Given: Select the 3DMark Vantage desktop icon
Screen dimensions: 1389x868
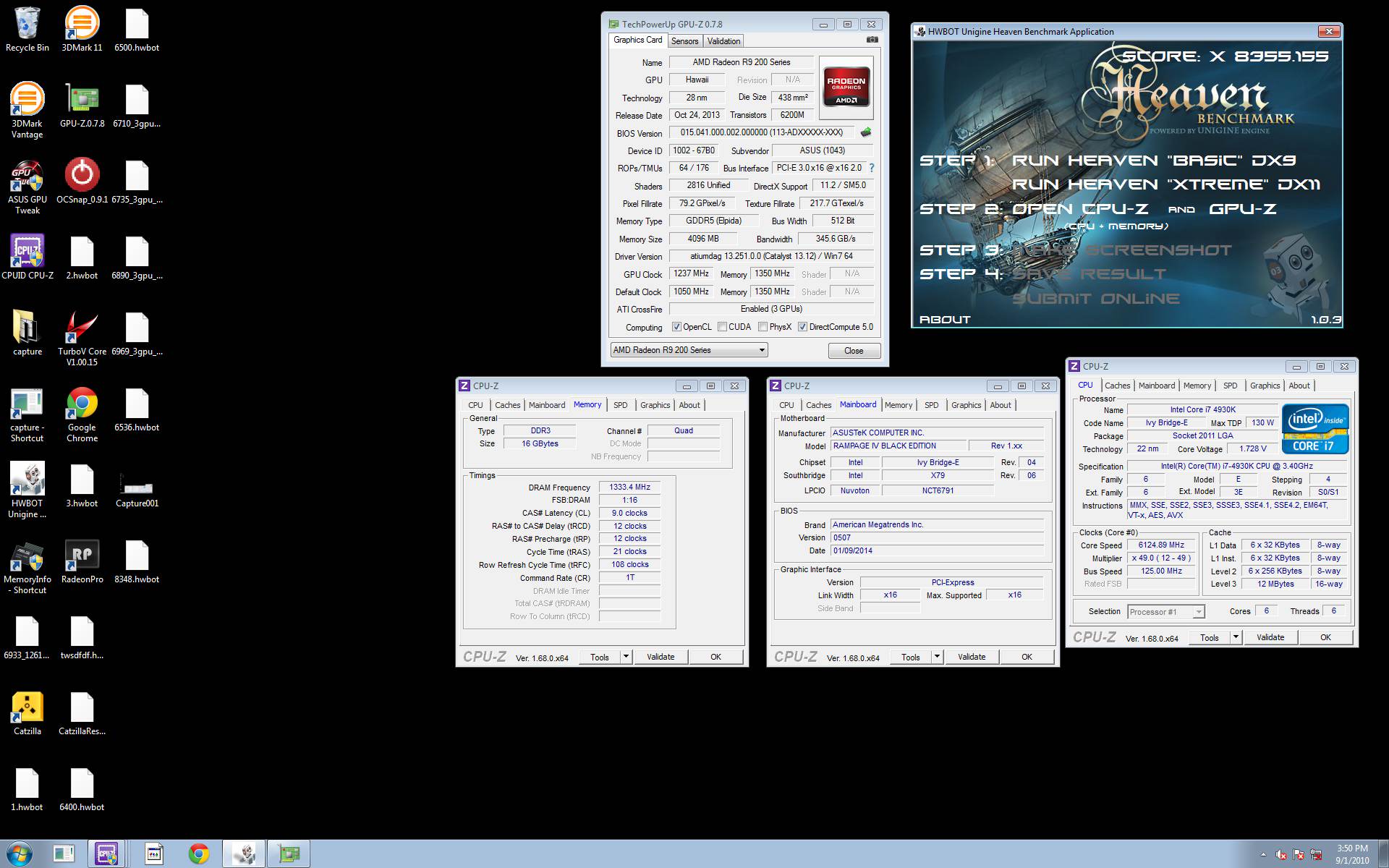Looking at the screenshot, I should [x=27, y=110].
